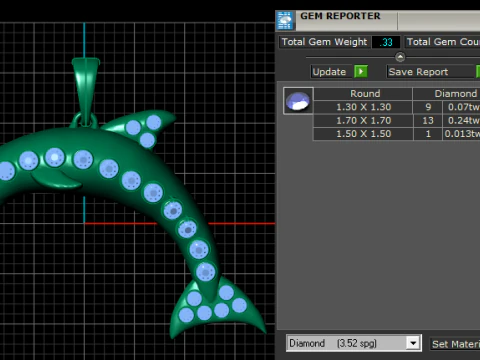
Task: Click the Save Report button
Action: point(430,72)
